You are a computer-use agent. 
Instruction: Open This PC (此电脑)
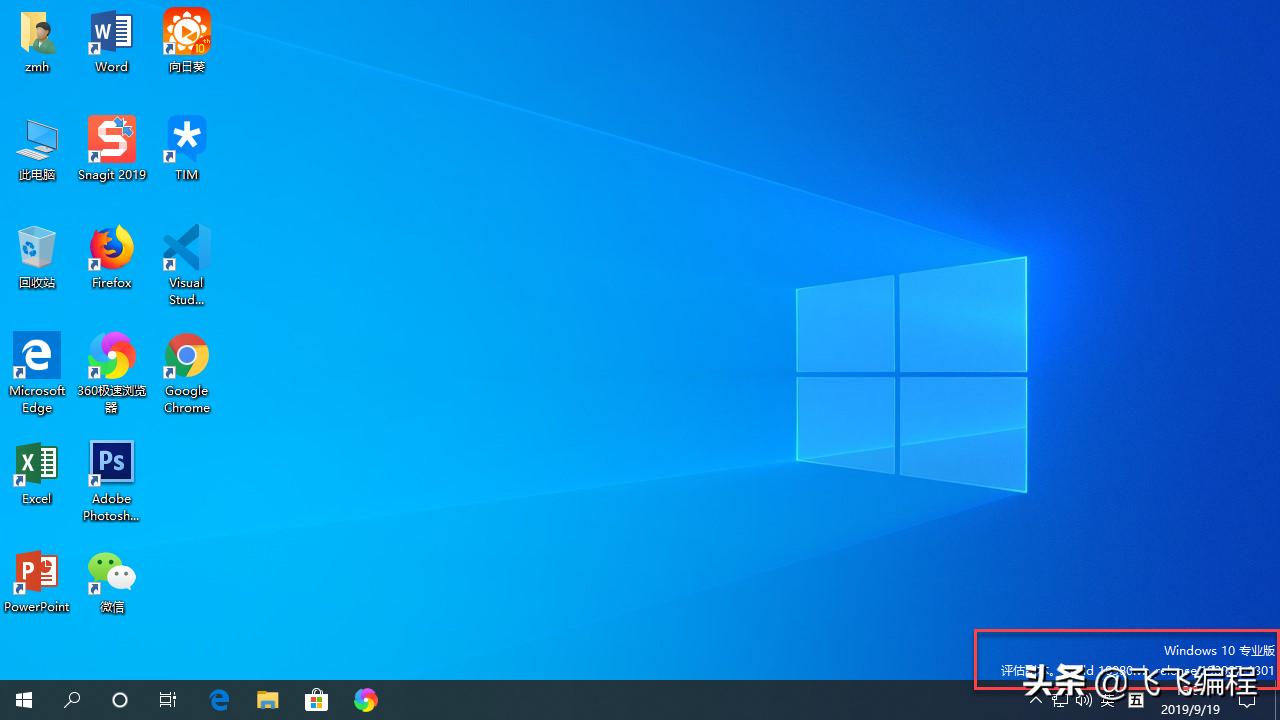click(37, 140)
